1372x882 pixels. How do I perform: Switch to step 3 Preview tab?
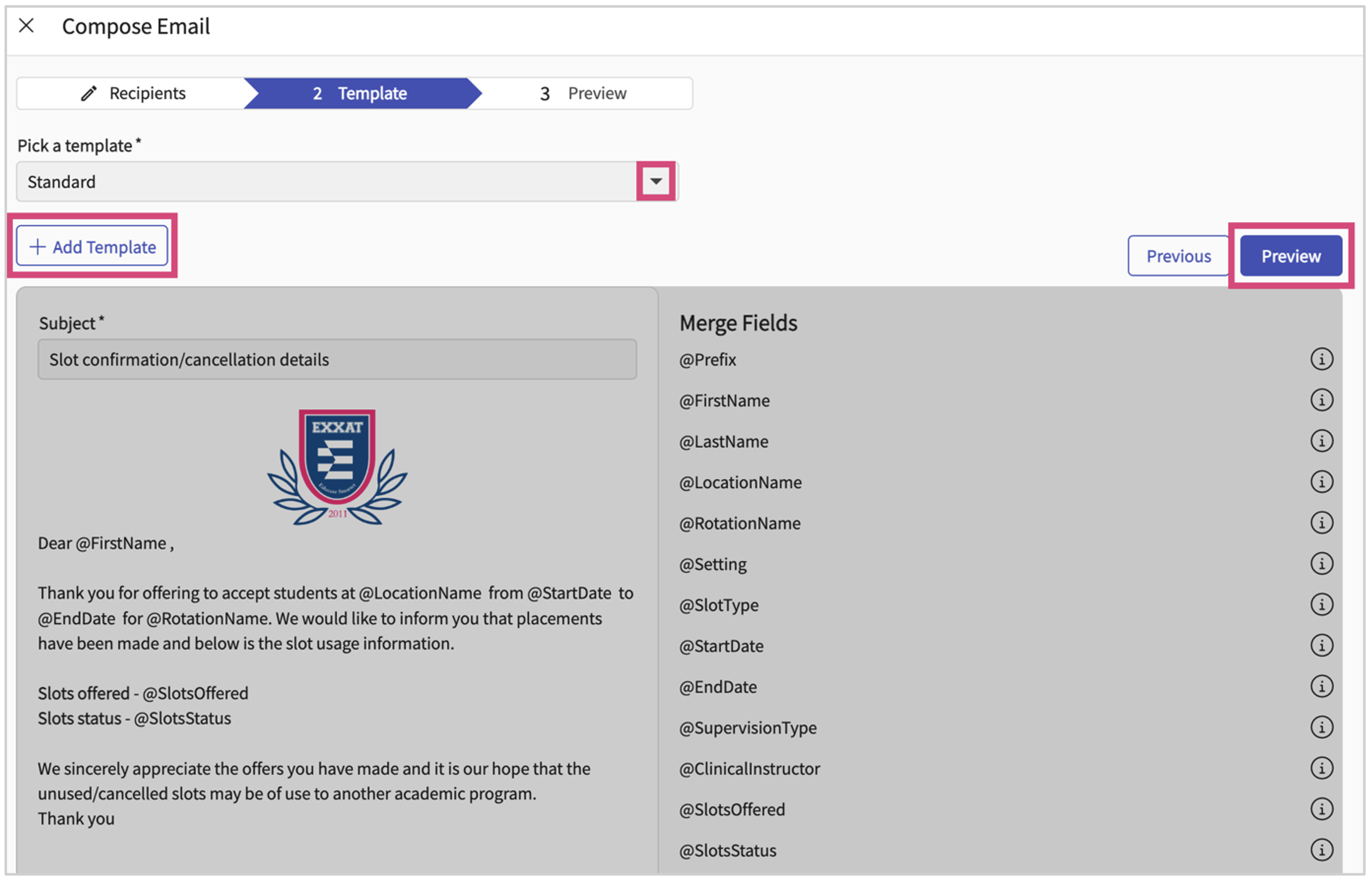coord(583,93)
